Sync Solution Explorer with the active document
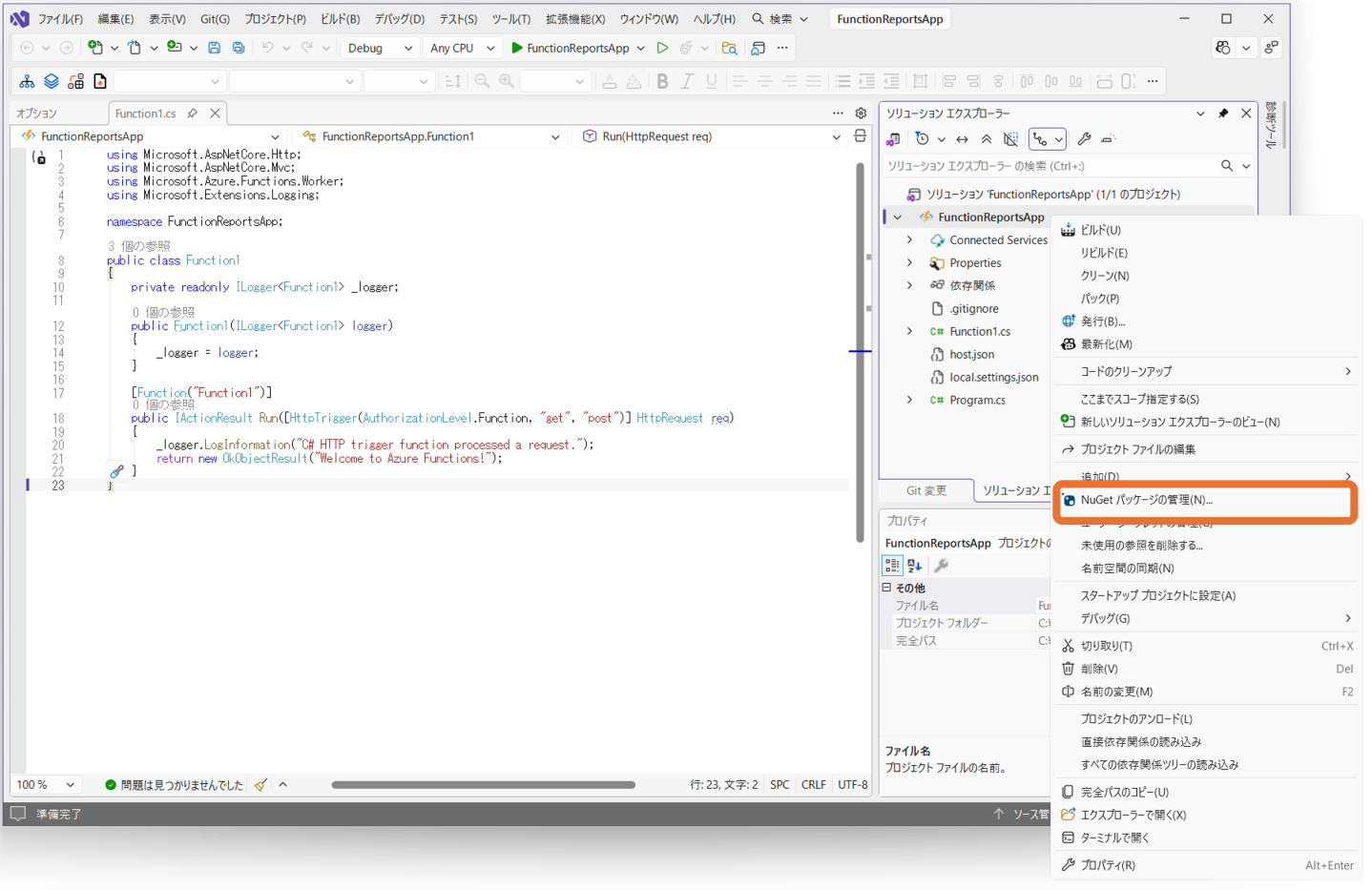This screenshot has height=890, width=1372. tap(961, 139)
